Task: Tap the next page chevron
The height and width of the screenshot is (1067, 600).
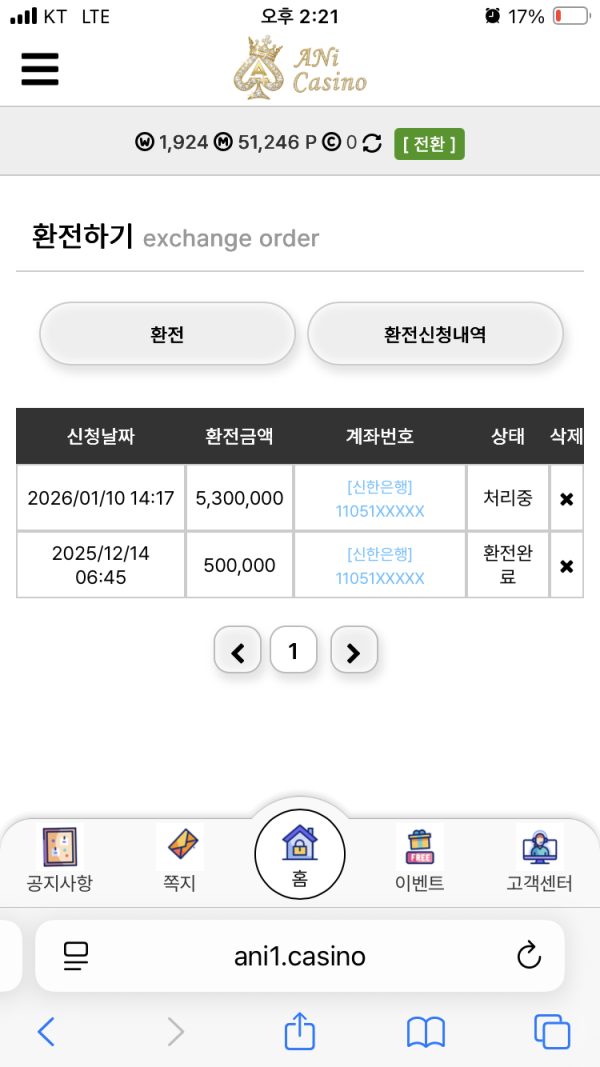Action: 354,650
